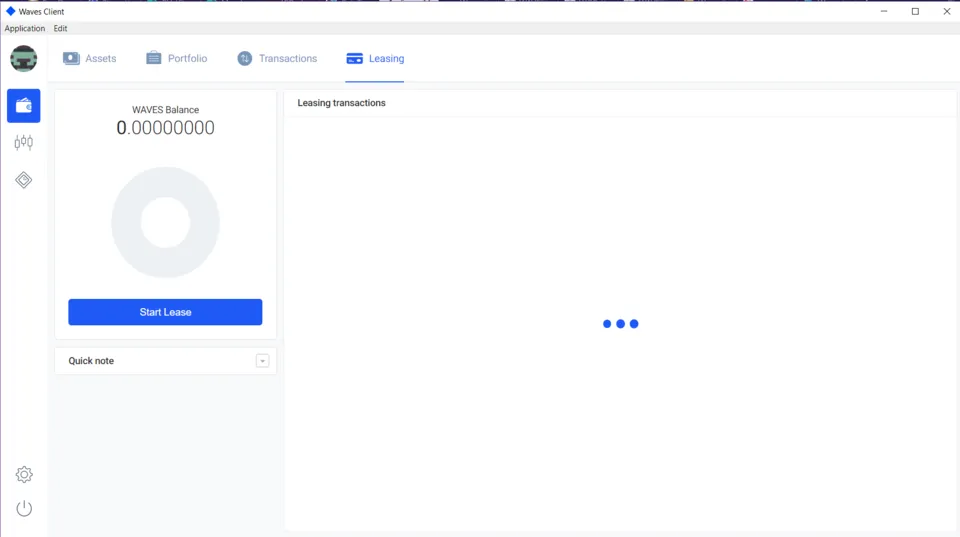
Task: Close the Waves Client window
Action: click(947, 11)
